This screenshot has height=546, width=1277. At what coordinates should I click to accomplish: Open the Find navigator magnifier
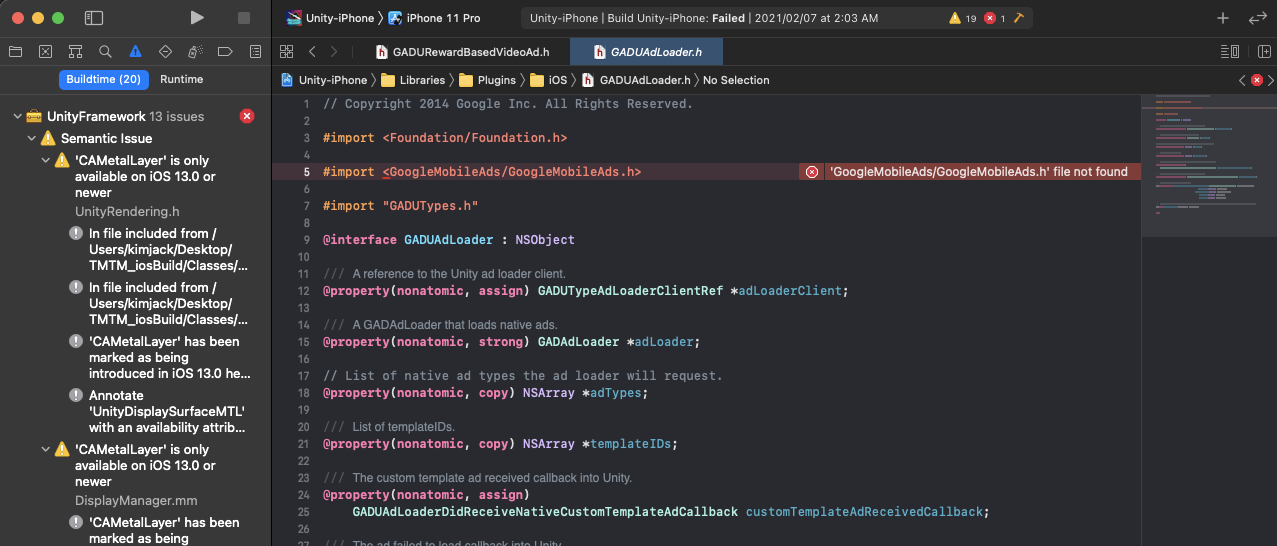pyautogui.click(x=105, y=51)
